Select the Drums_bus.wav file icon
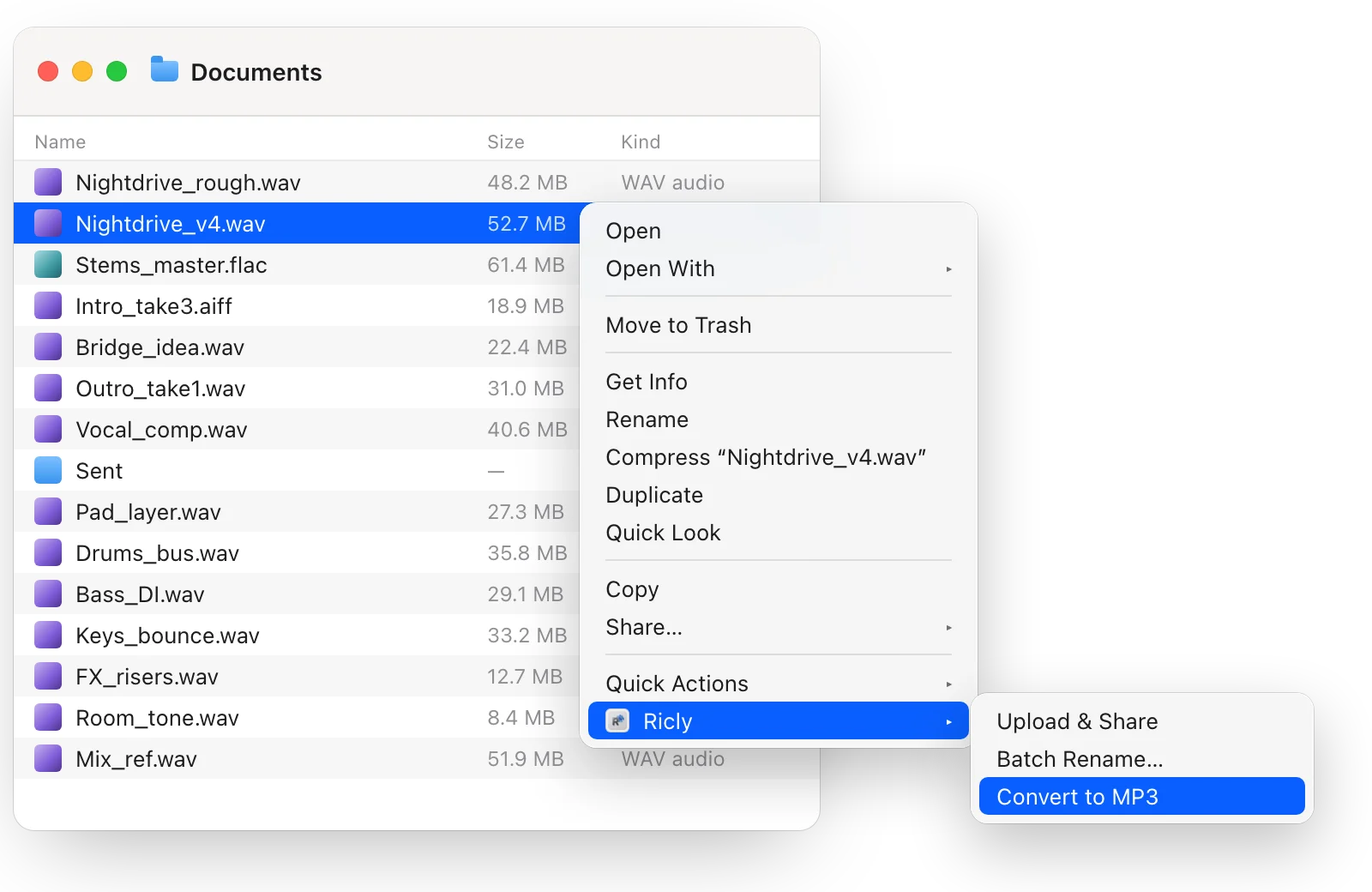This screenshot has width=1372, height=892. 48,552
